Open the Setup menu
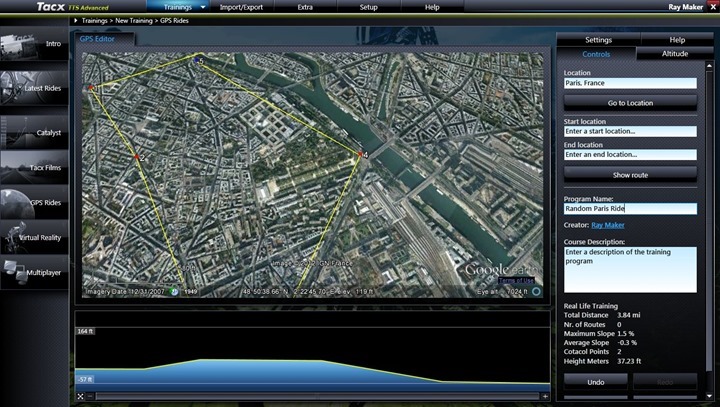Screen dimensions: 720x407 (x=368, y=7)
